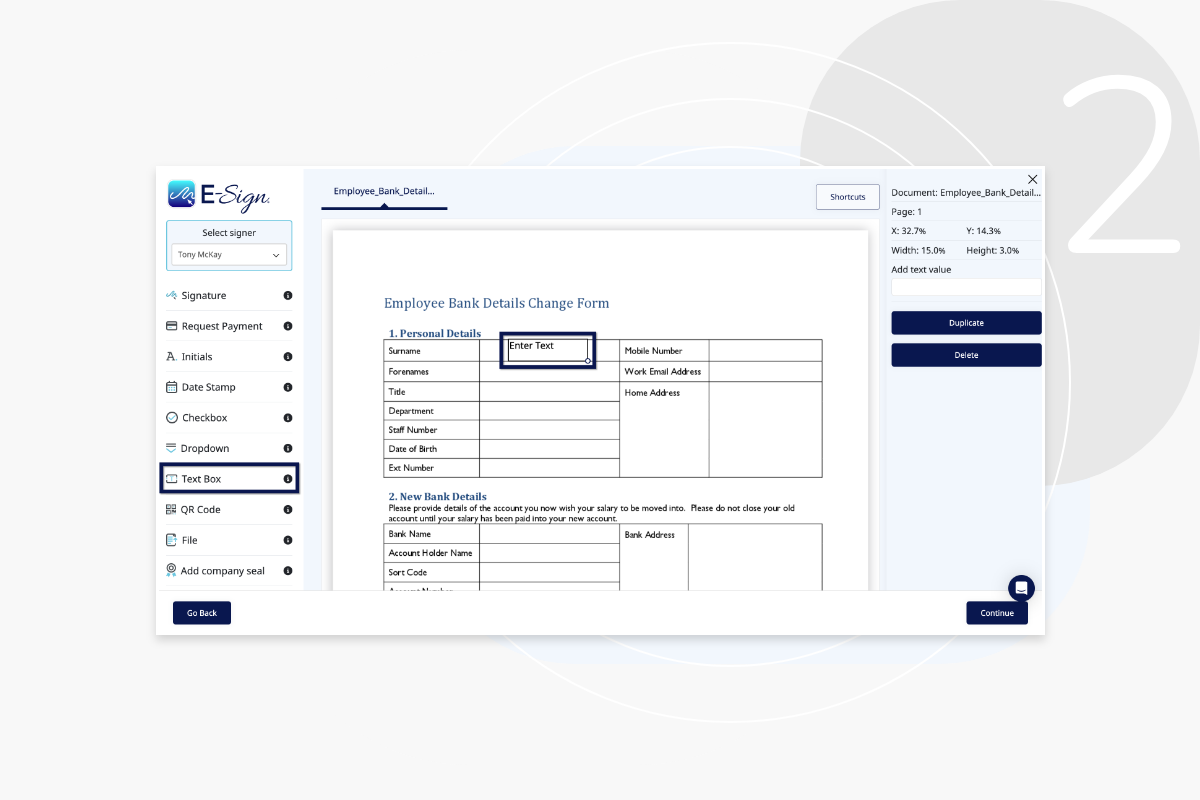
Task: Click the Bank Name cell
Action: [431, 534]
